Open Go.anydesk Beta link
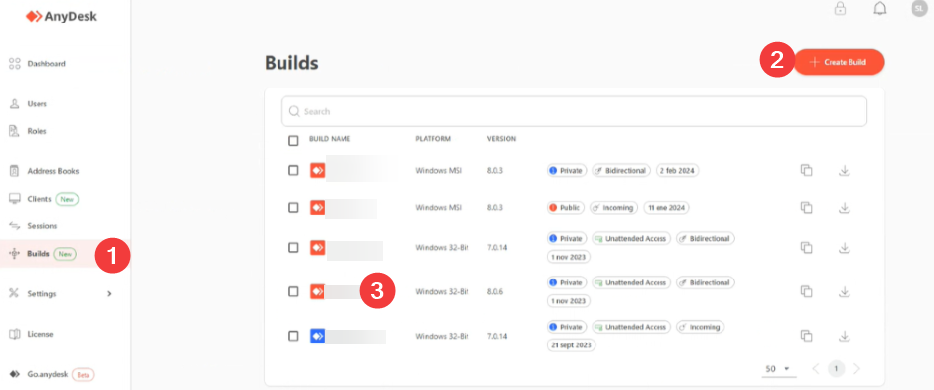The width and height of the screenshot is (934, 390). [x=52, y=375]
